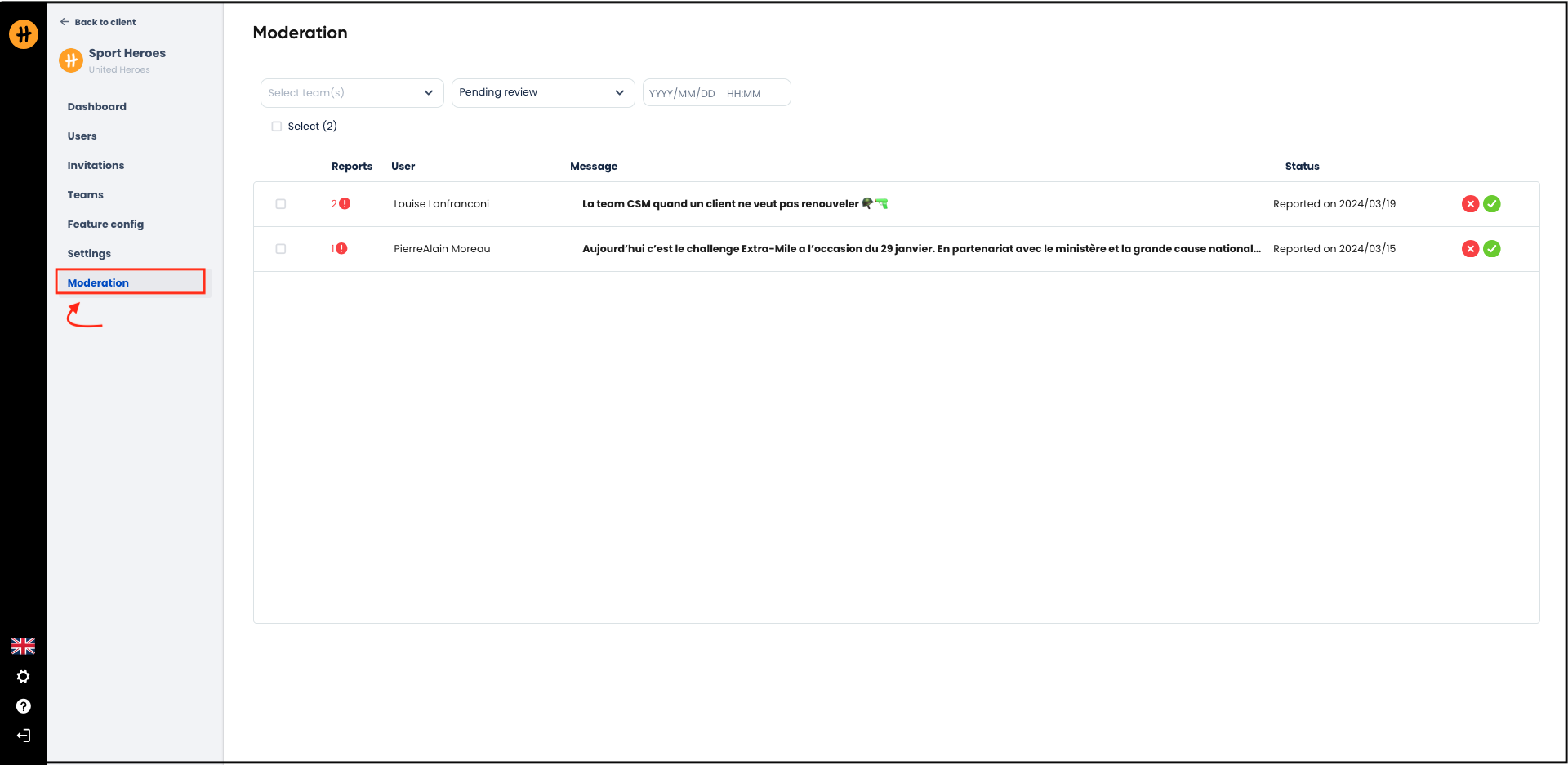Image resolution: width=1568 pixels, height=765 pixels.
Task: Reject Louise Lanfranconi's reported message
Action: [x=1470, y=204]
